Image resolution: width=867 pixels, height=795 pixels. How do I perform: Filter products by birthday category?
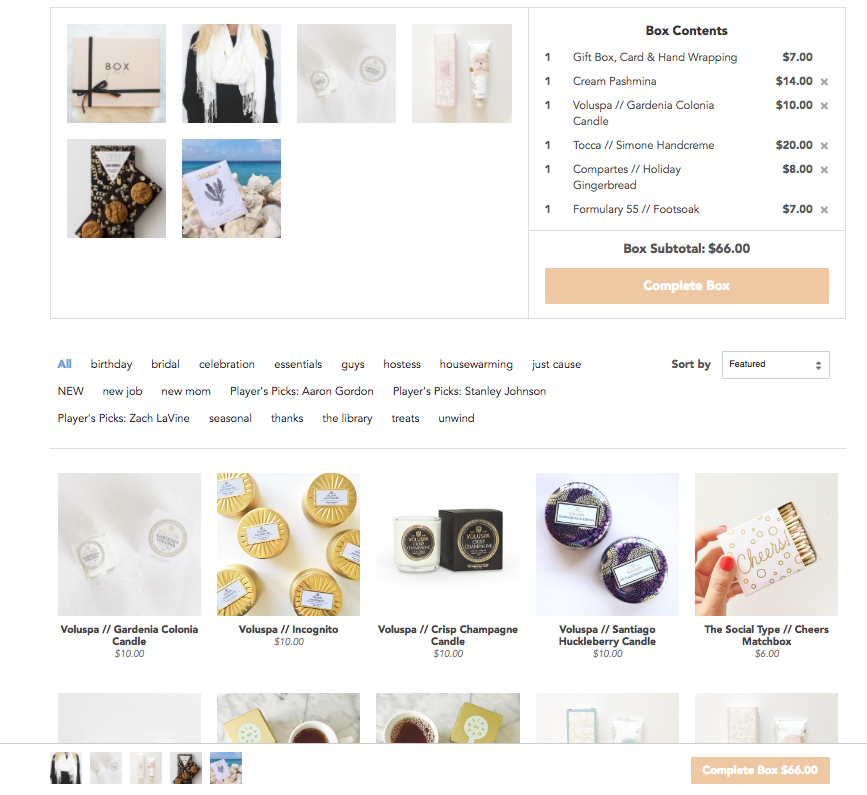pyautogui.click(x=111, y=364)
